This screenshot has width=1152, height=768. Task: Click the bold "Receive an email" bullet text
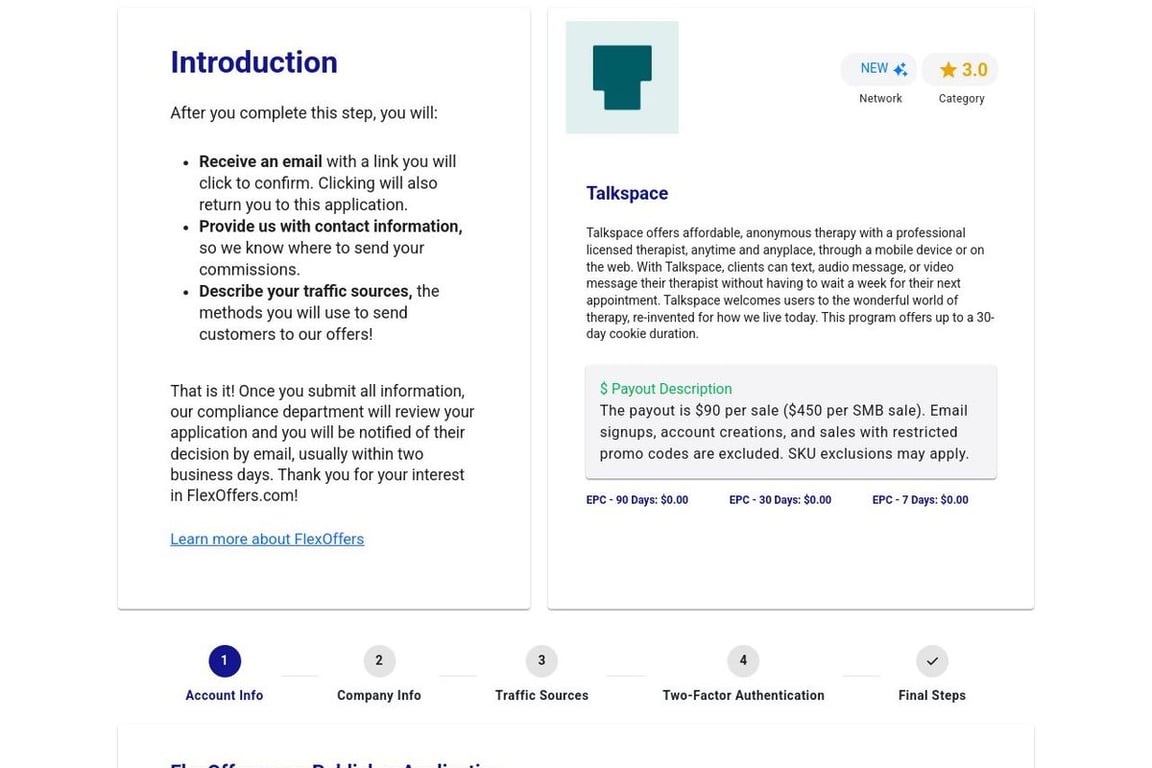pyautogui.click(x=260, y=162)
